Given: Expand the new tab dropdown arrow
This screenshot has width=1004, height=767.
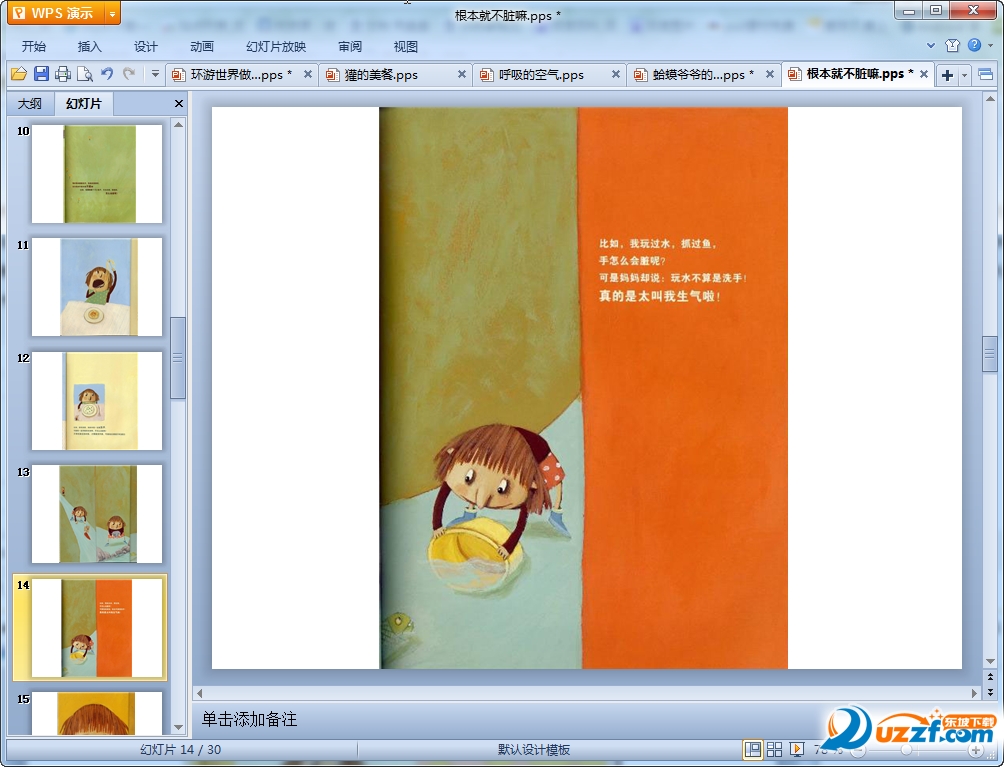Looking at the screenshot, I should tap(964, 76).
